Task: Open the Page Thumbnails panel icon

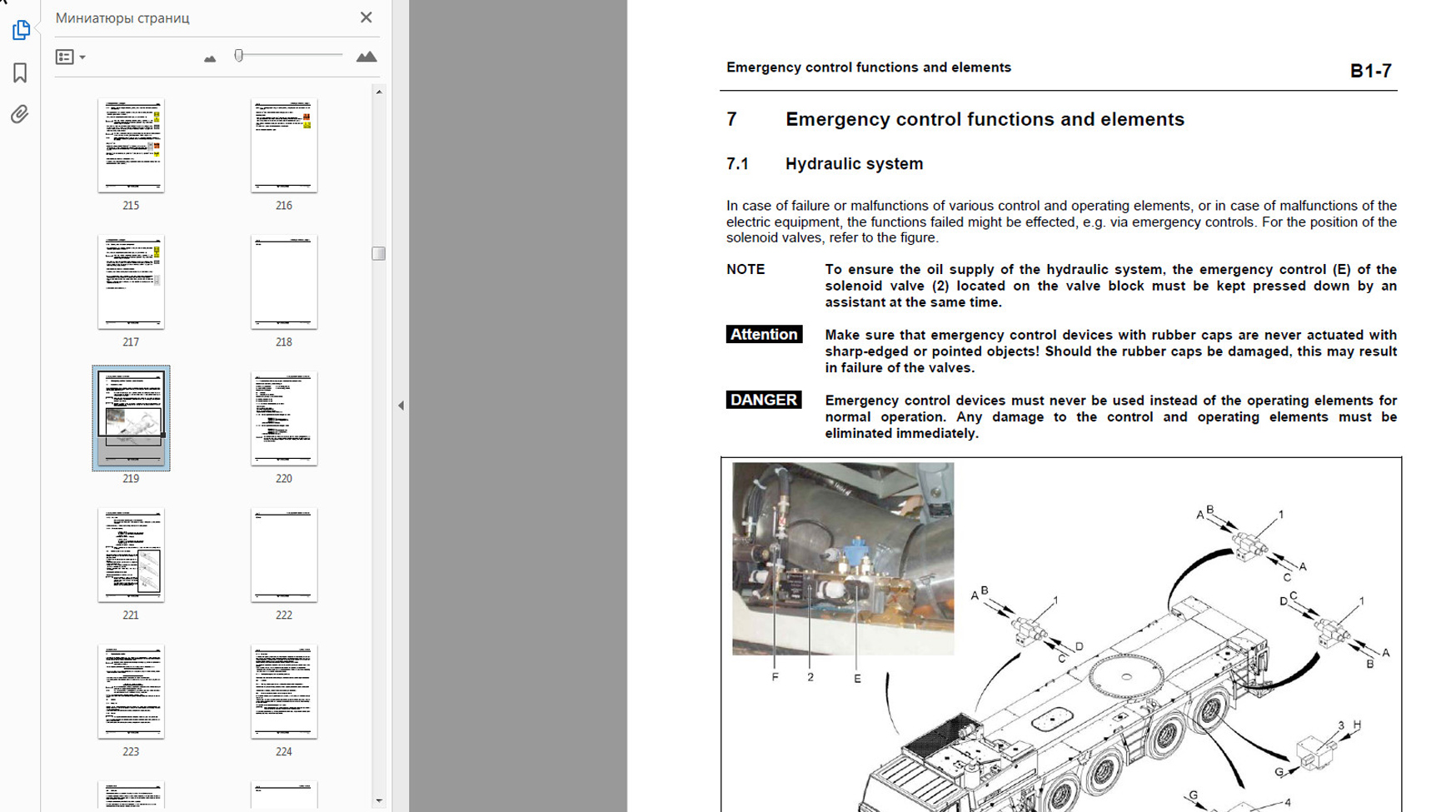Action: [21, 30]
